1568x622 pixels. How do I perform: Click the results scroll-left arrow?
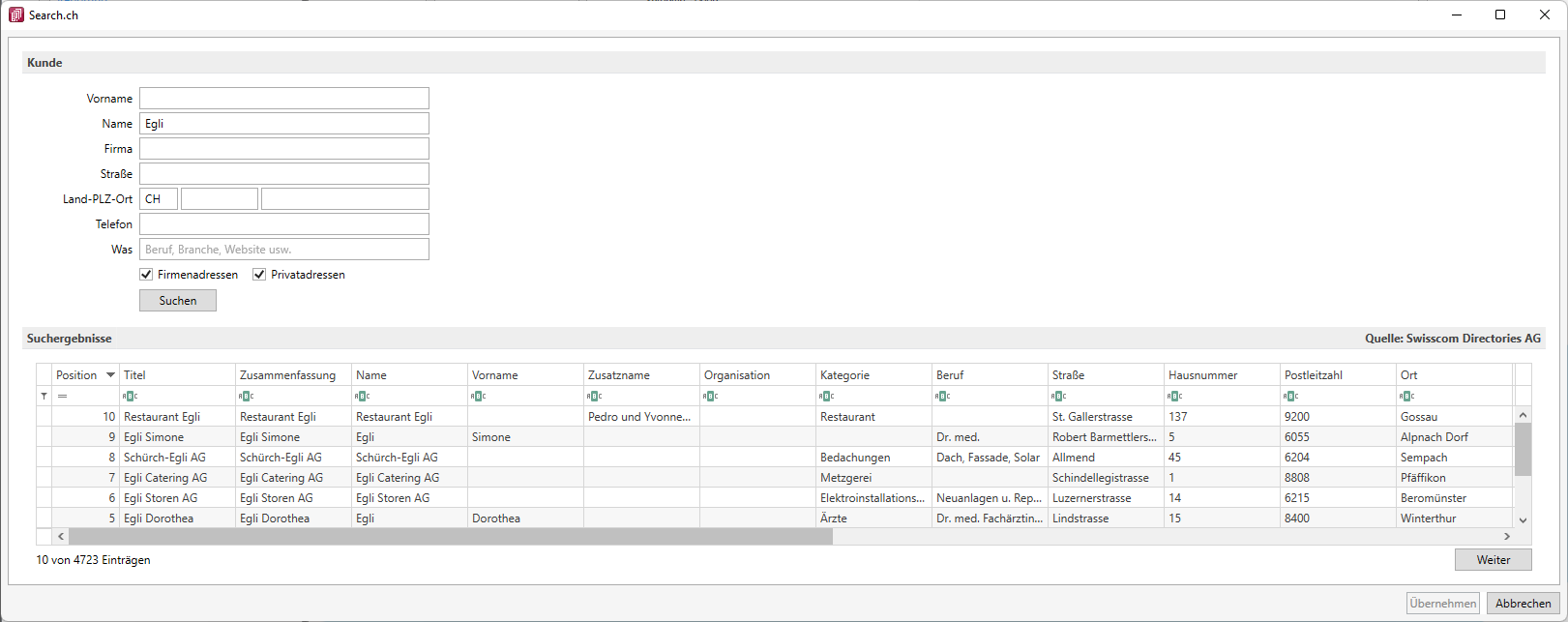tap(61, 536)
